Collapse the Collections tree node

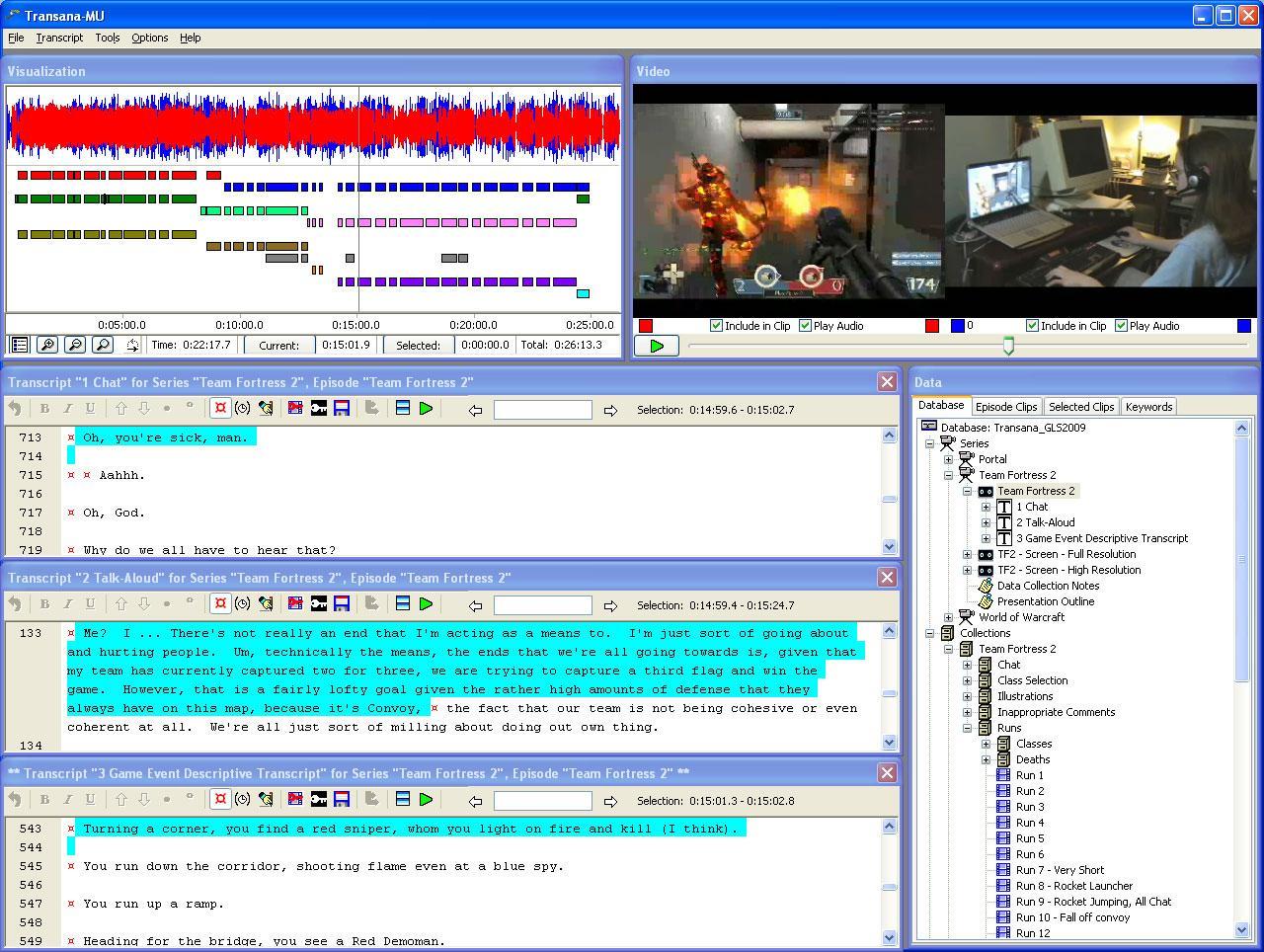tap(929, 633)
